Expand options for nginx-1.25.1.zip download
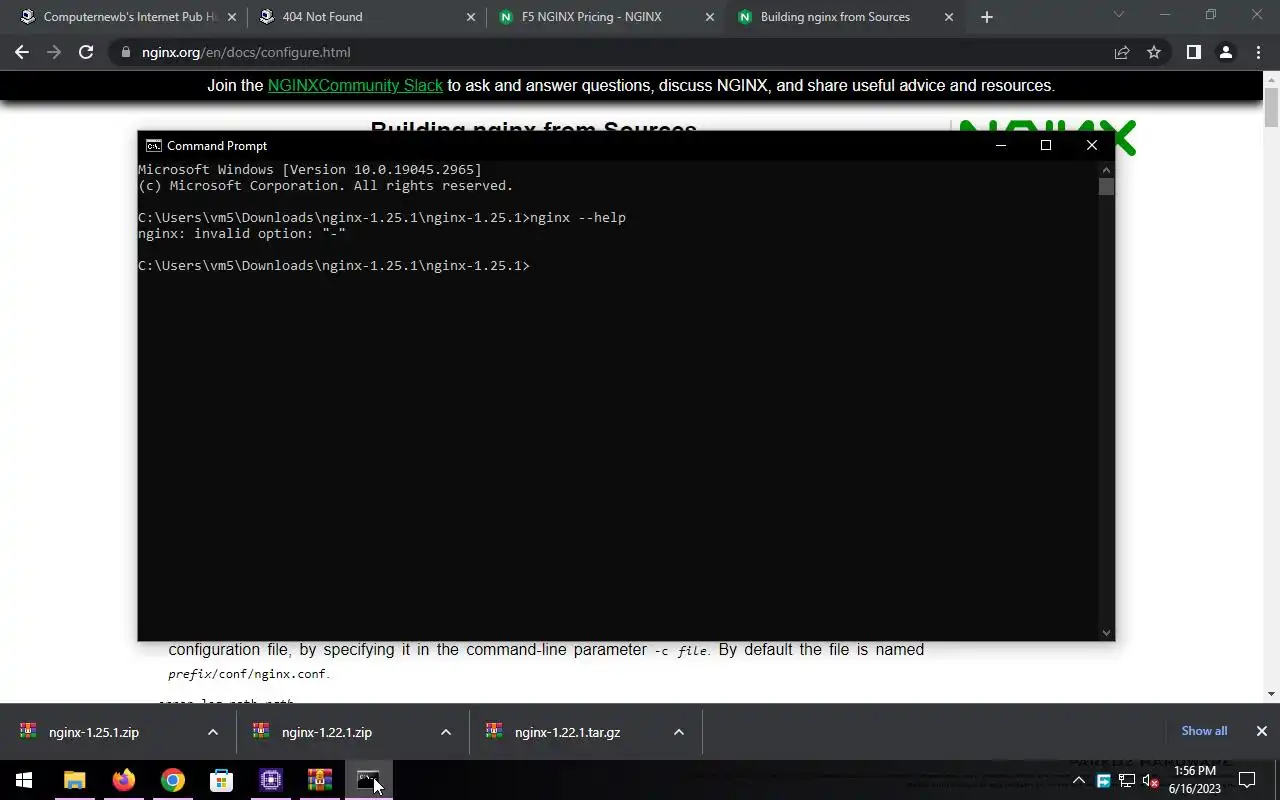This screenshot has width=1280, height=800. [212, 732]
